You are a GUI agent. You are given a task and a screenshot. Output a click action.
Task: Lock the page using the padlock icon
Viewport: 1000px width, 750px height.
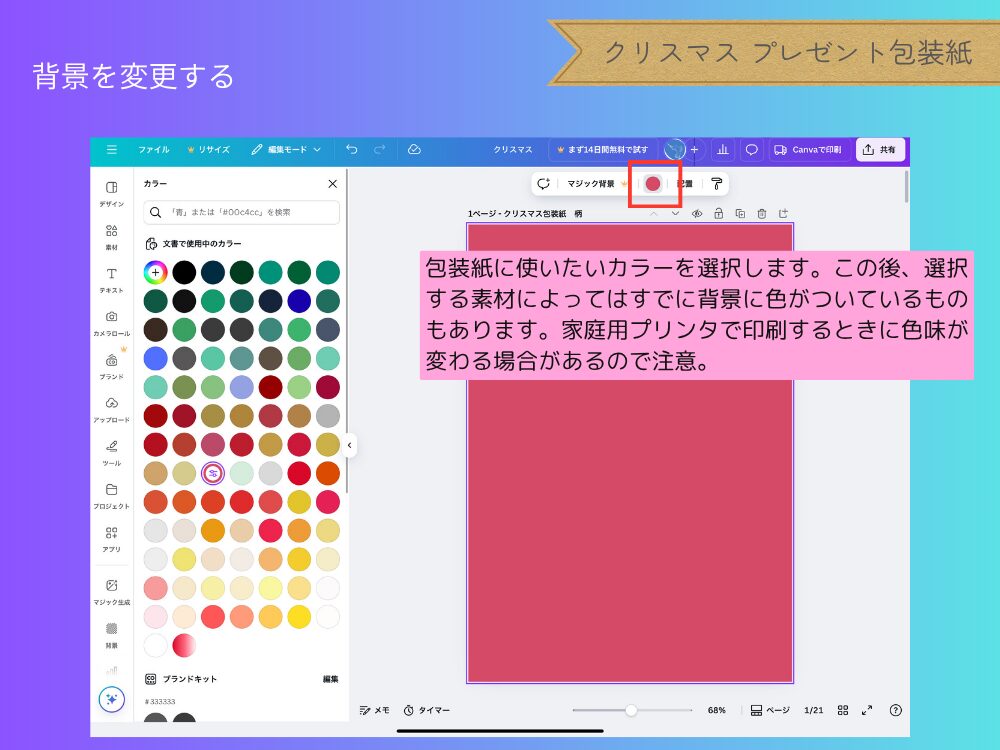click(719, 213)
